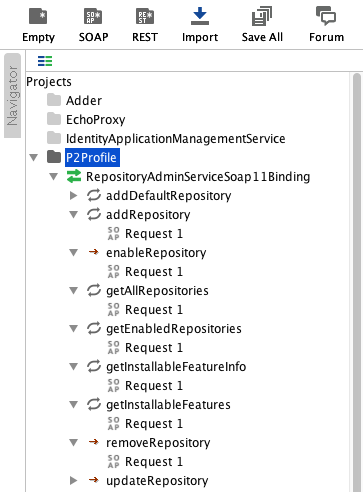Open Request 1 under getInstallableFeatures
The image size is (363, 492).
click(x=154, y=424)
